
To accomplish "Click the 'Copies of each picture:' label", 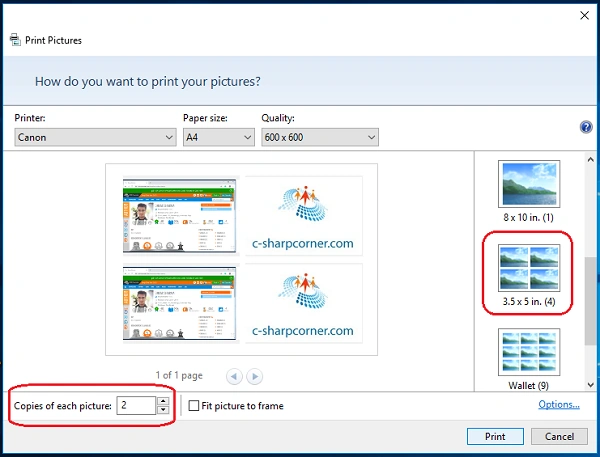I will click(63, 406).
